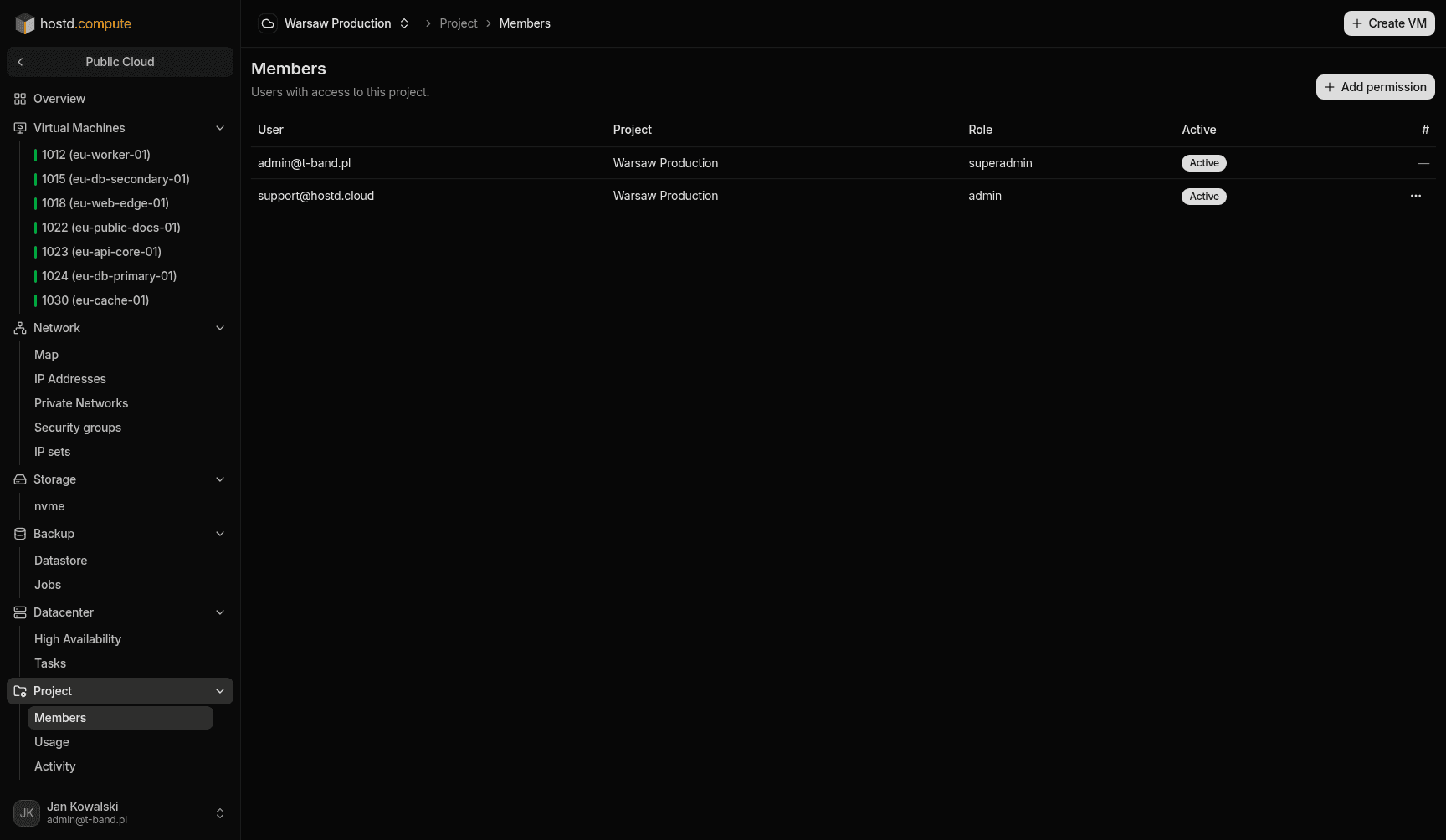The height and width of the screenshot is (840, 1446).
Task: Open VM 1024 (eu-db-primary-01)
Action: [120, 276]
